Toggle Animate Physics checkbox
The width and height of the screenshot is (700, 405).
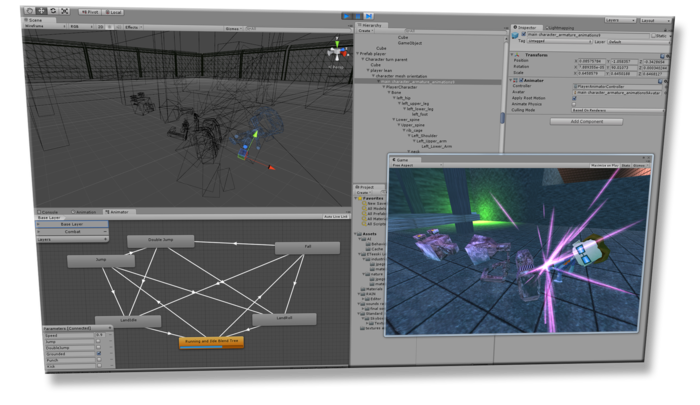[x=574, y=104]
